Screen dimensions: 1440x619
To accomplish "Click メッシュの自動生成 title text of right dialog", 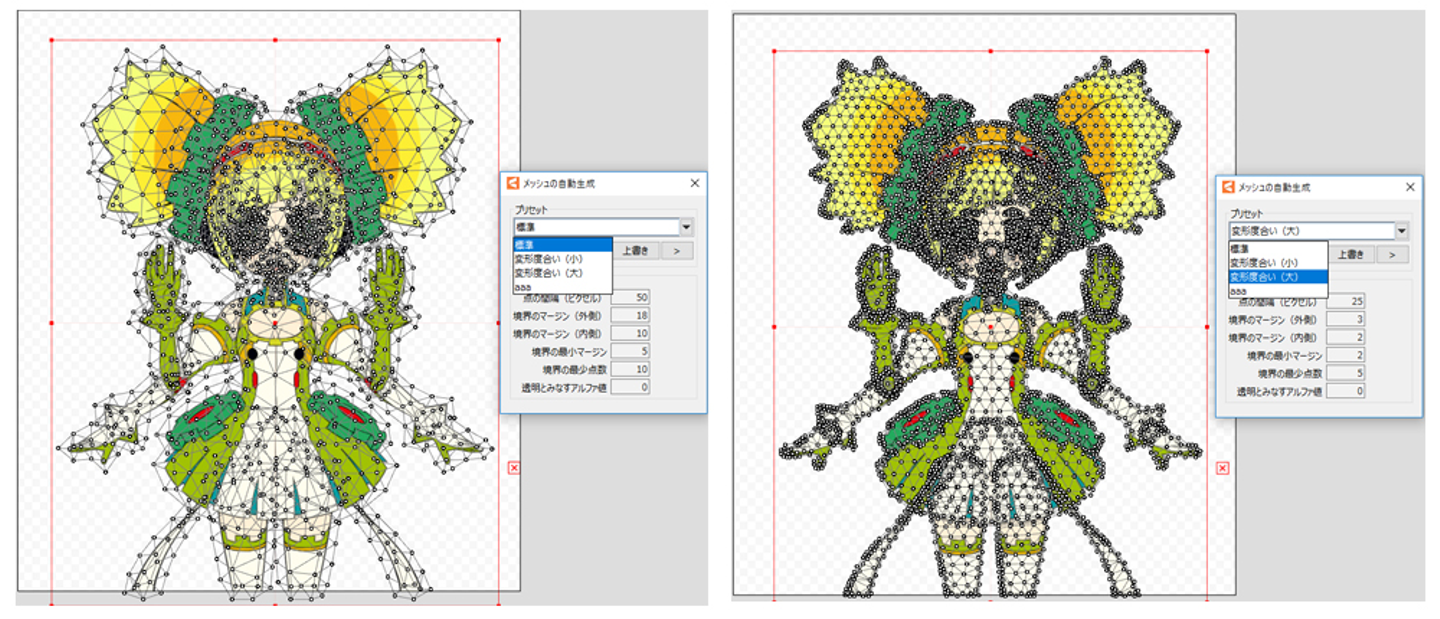I will (x=1274, y=188).
